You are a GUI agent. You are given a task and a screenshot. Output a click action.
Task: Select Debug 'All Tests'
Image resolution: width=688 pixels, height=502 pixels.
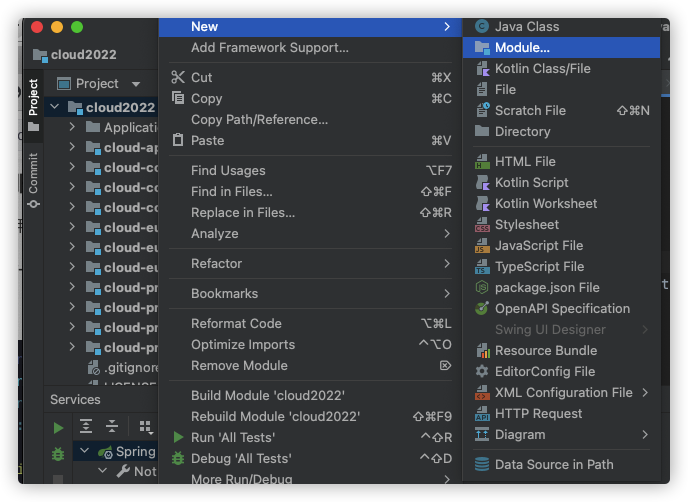(310, 459)
